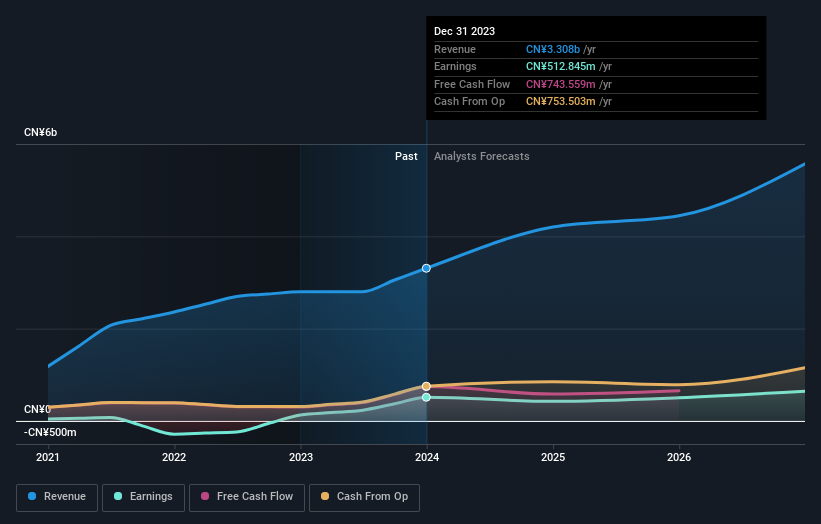The width and height of the screenshot is (821, 524).
Task: Click the CN¥3.308b revenue value
Action: click(553, 49)
